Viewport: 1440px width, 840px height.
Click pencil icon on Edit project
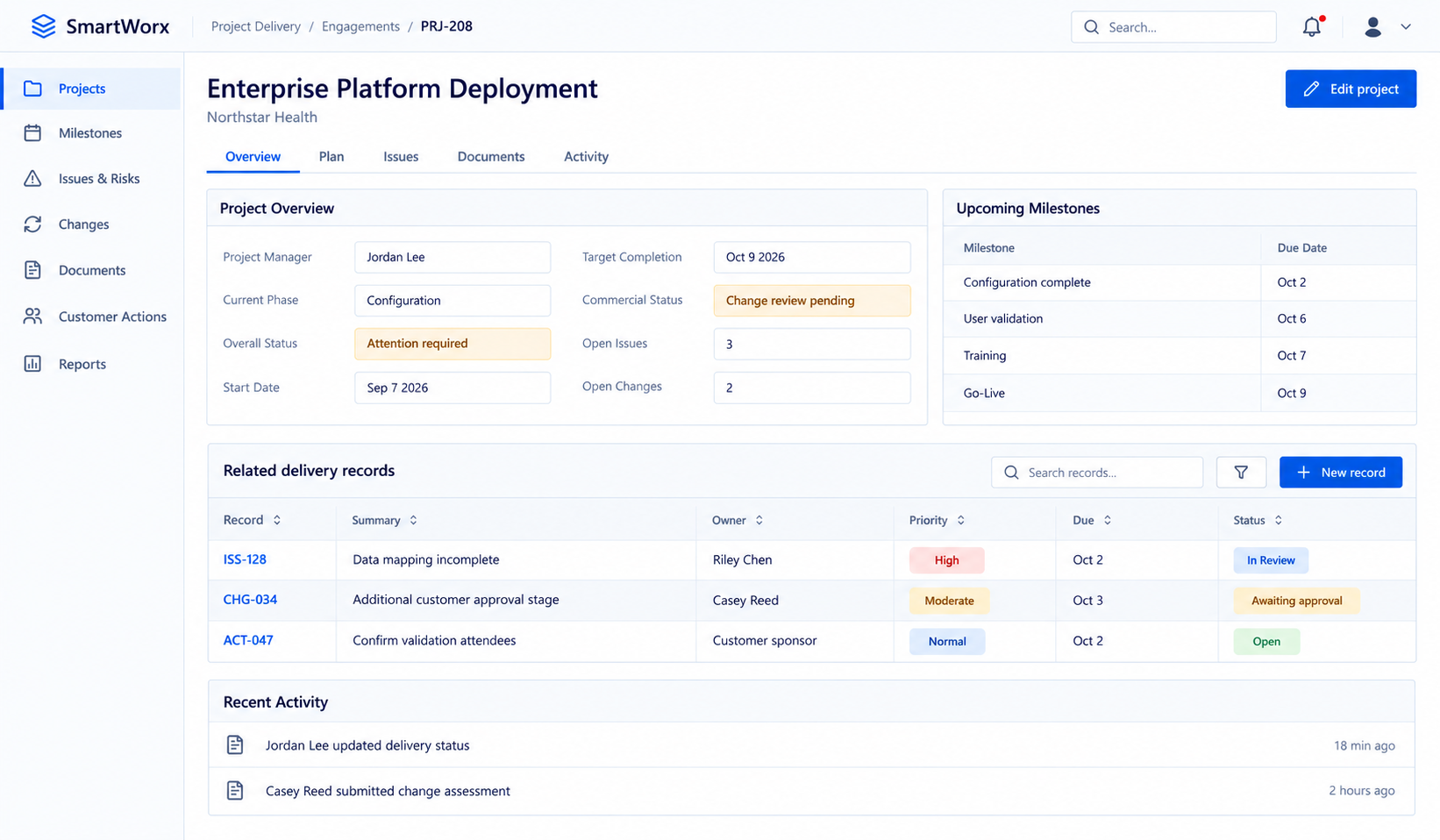(x=1311, y=89)
